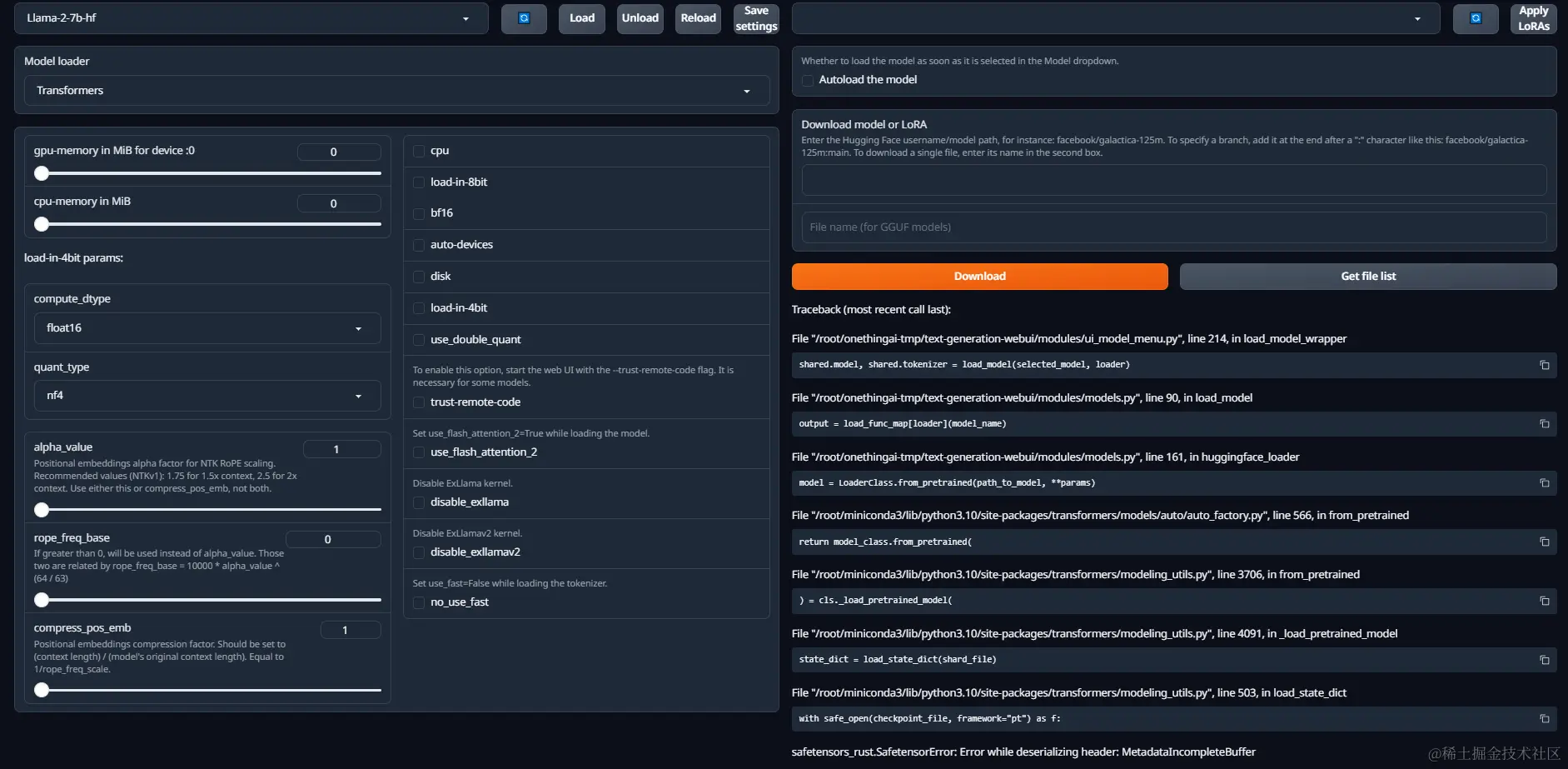
Task: Click the gpu-memory in MiB slider handle
Action: [42, 173]
